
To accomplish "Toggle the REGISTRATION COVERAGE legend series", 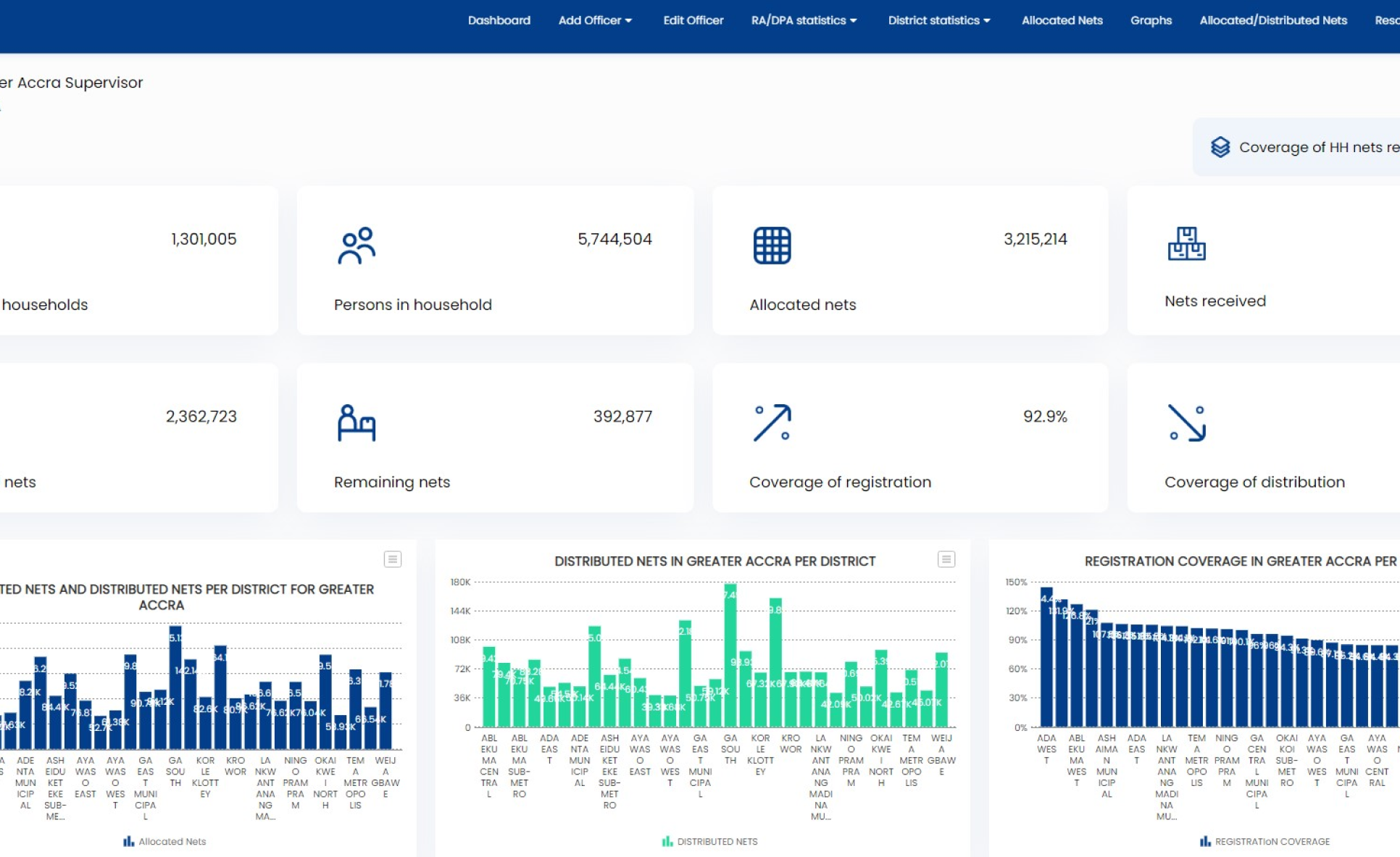I will [1264, 841].
